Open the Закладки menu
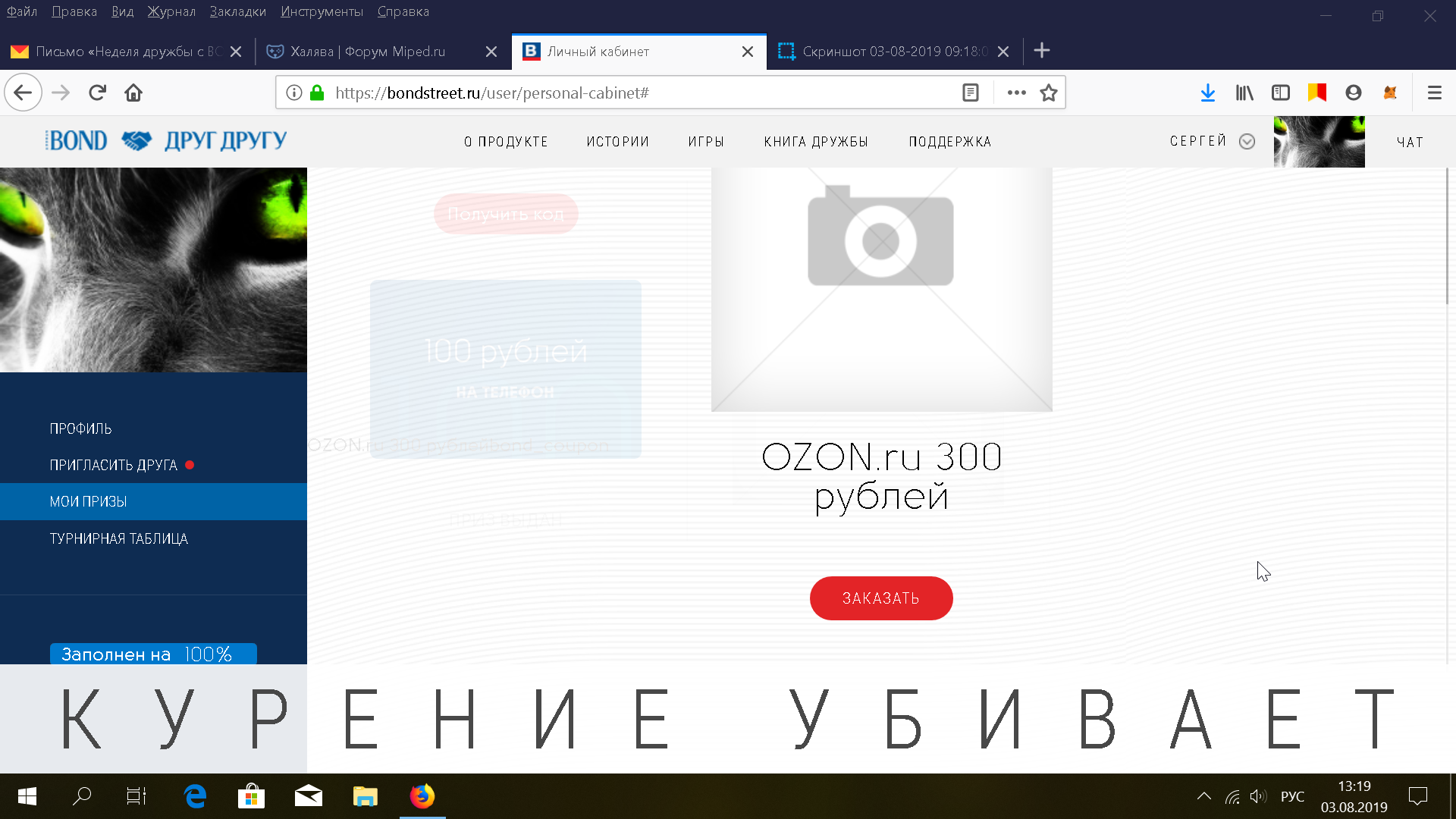The width and height of the screenshot is (1456, 819). coord(238,11)
